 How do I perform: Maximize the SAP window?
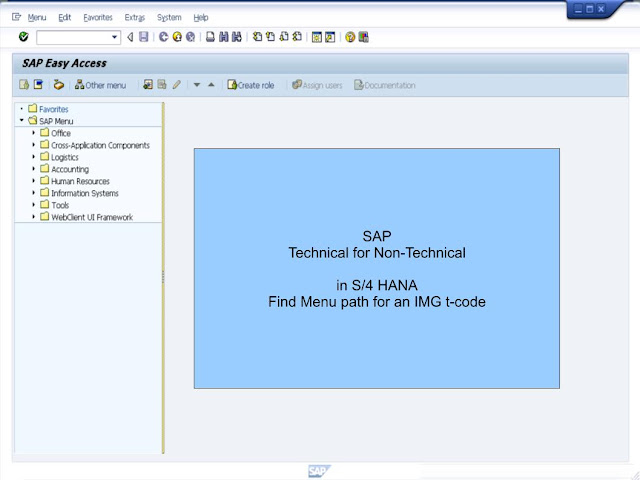[590, 9]
